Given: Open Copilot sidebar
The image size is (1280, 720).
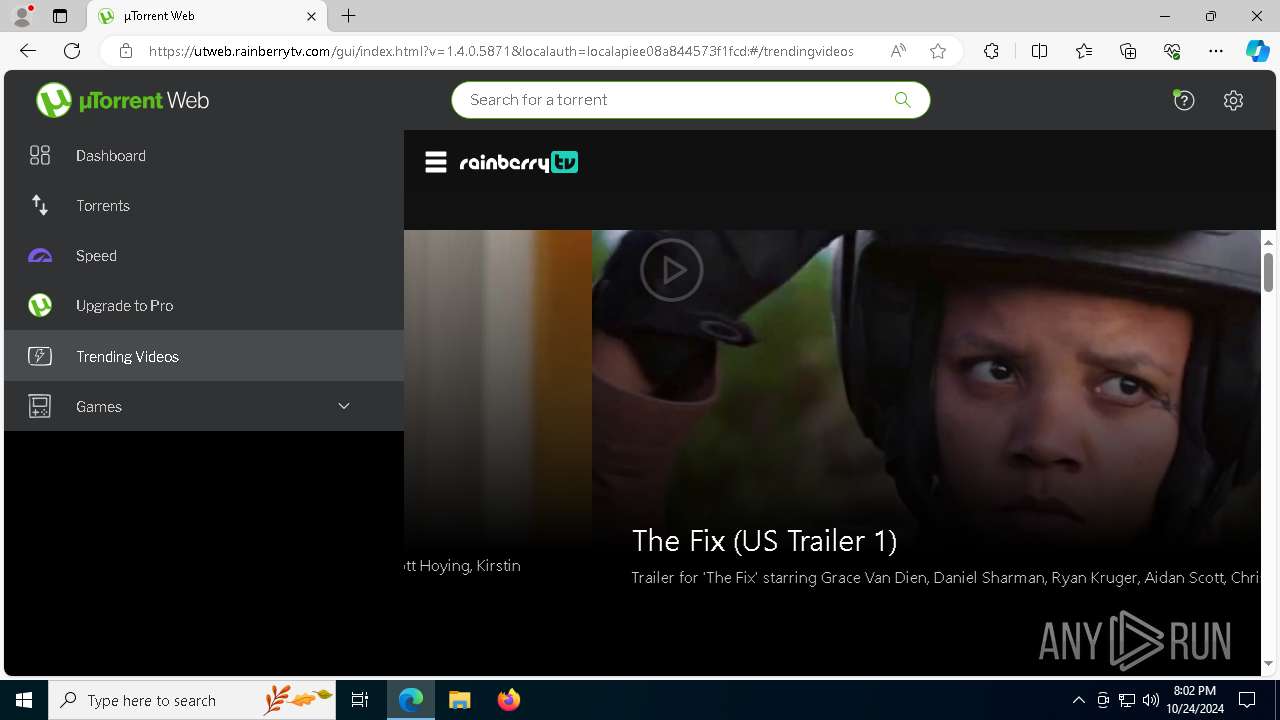Looking at the screenshot, I should [1257, 51].
